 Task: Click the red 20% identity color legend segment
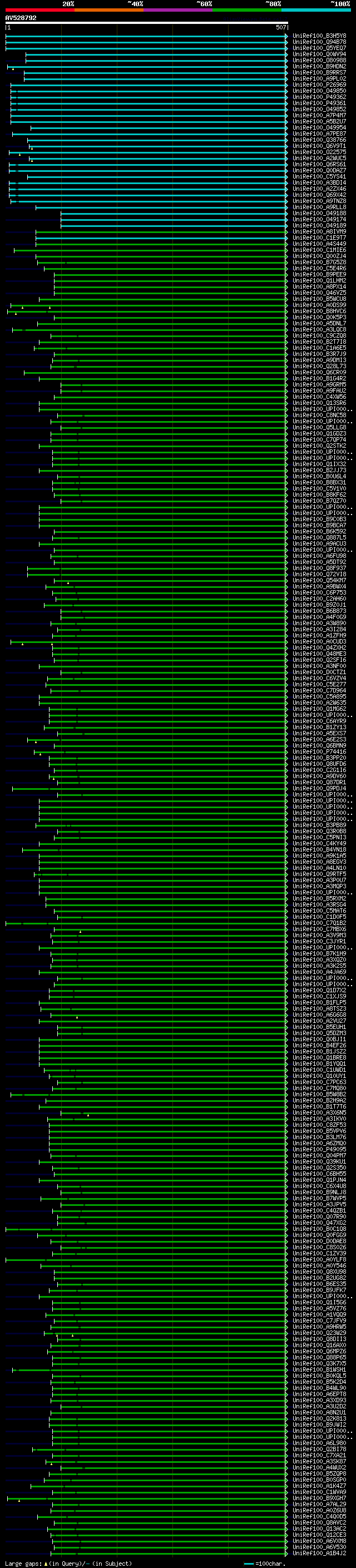(39, 10)
